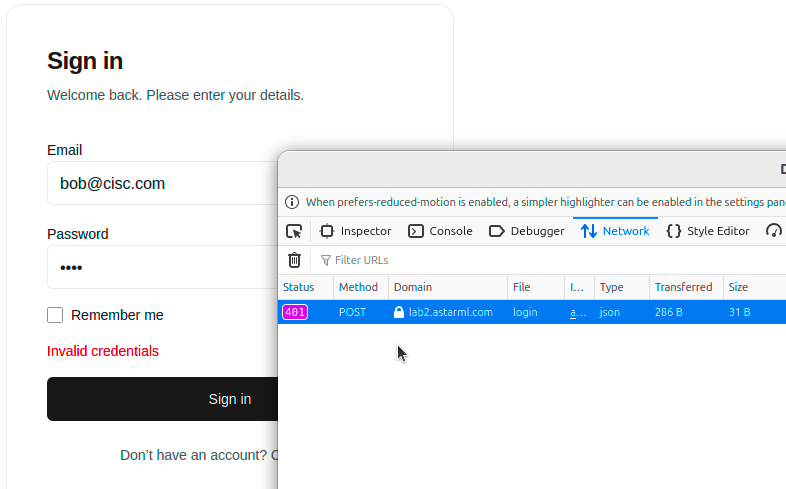Image resolution: width=786 pixels, height=489 pixels.
Task: Sort by the truncated Initiator column header
Action: tap(579, 287)
